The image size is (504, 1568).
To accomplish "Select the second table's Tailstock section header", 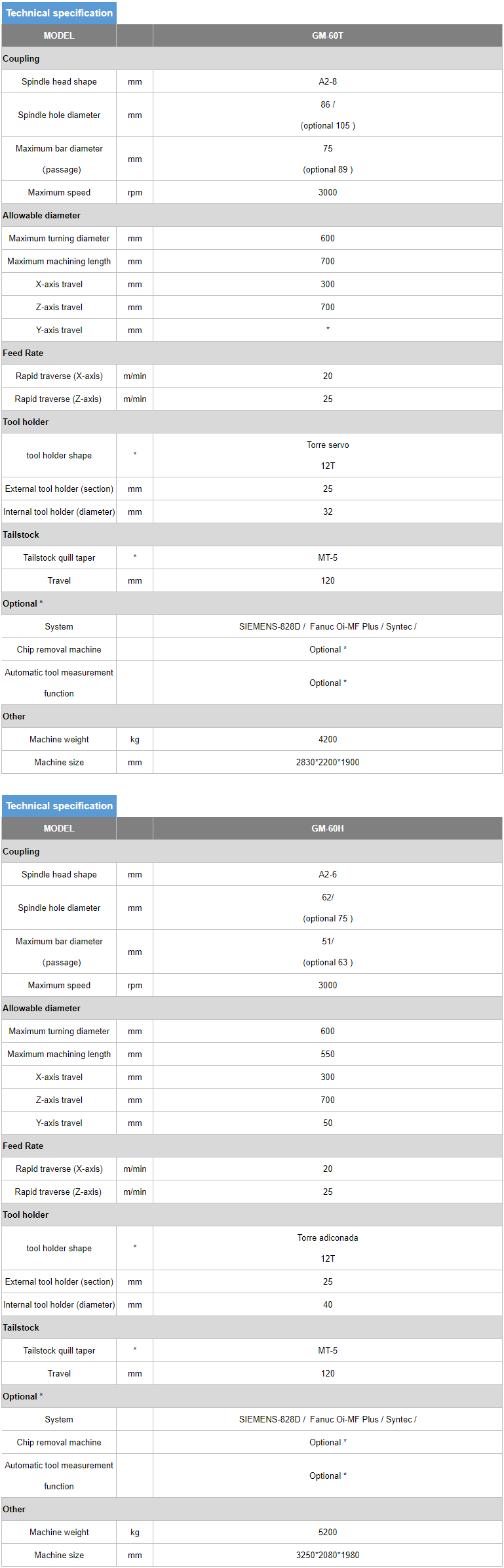I will (252, 1328).
